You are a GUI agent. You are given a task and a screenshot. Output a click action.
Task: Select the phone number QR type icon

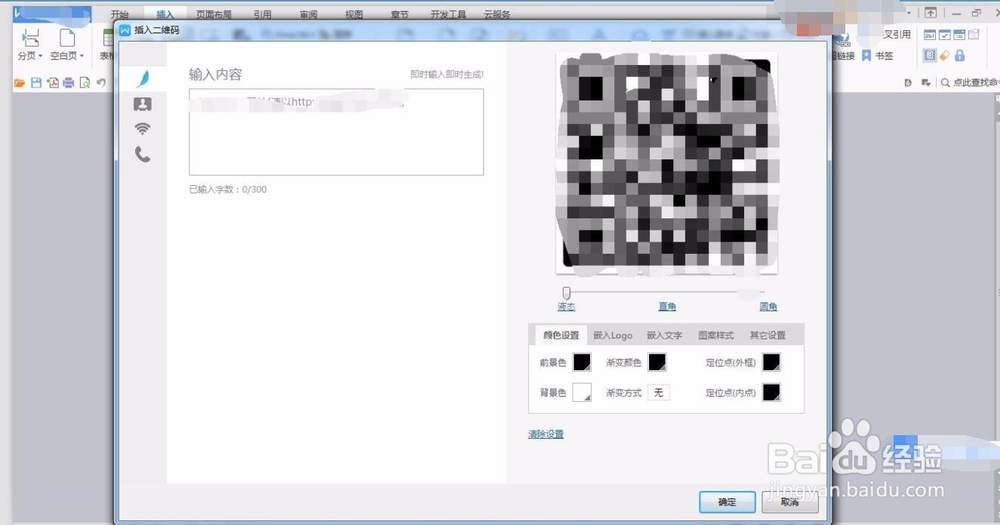click(142, 154)
